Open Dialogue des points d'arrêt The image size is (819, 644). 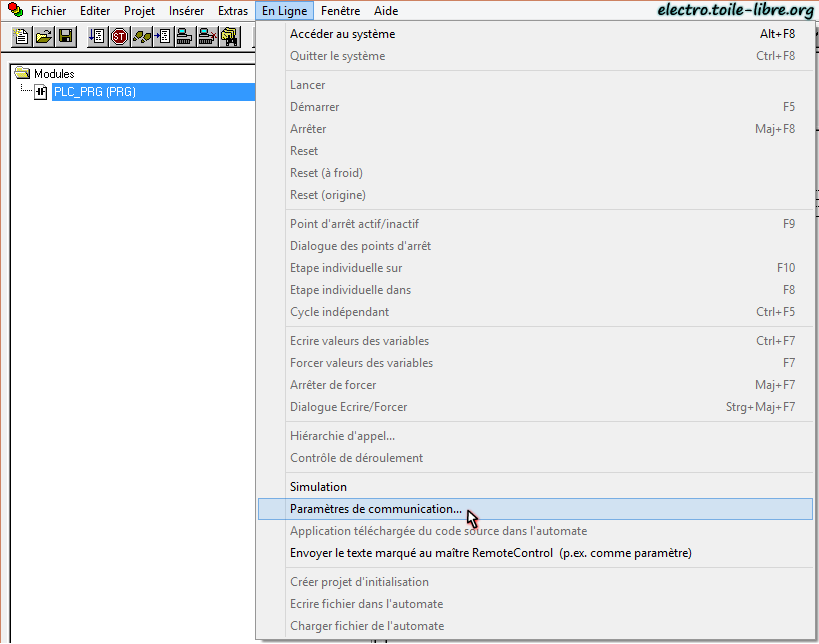click(x=535, y=245)
